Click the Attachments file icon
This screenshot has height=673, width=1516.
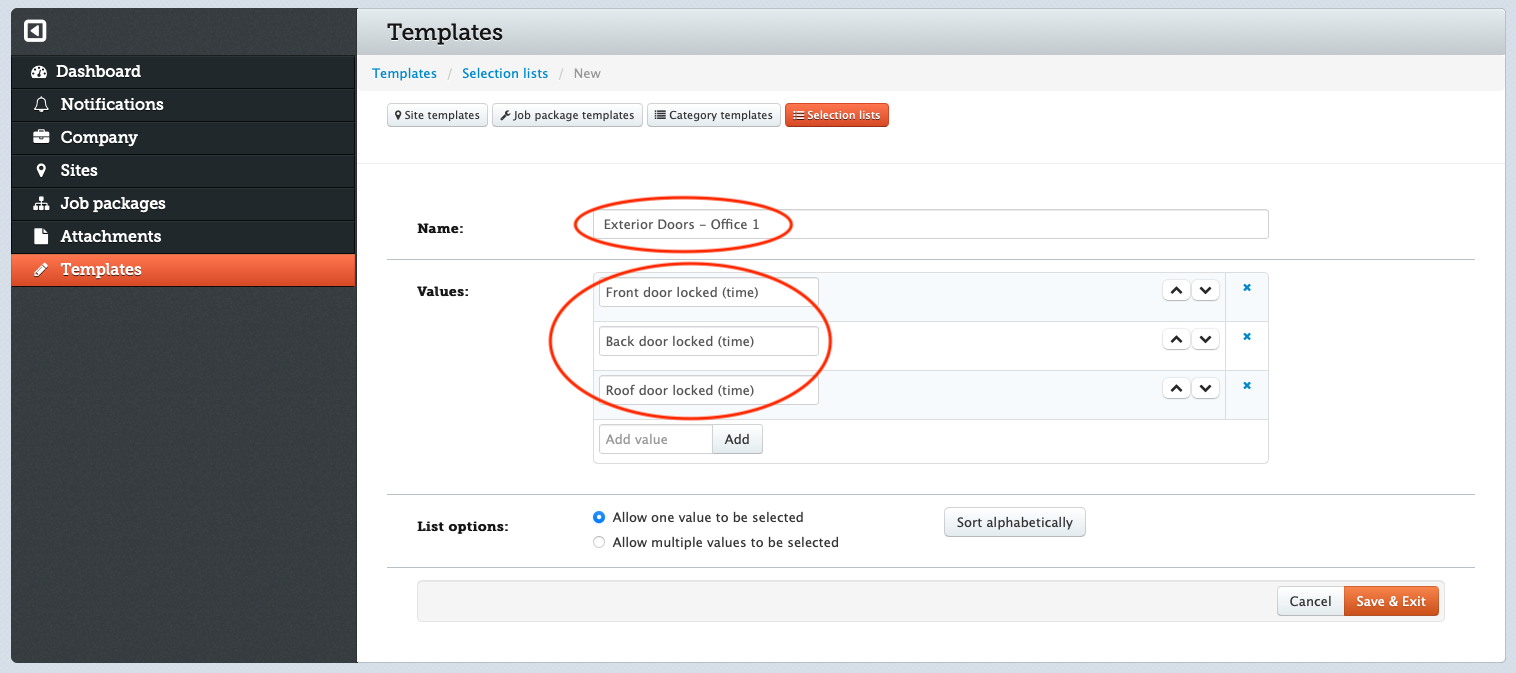point(41,237)
